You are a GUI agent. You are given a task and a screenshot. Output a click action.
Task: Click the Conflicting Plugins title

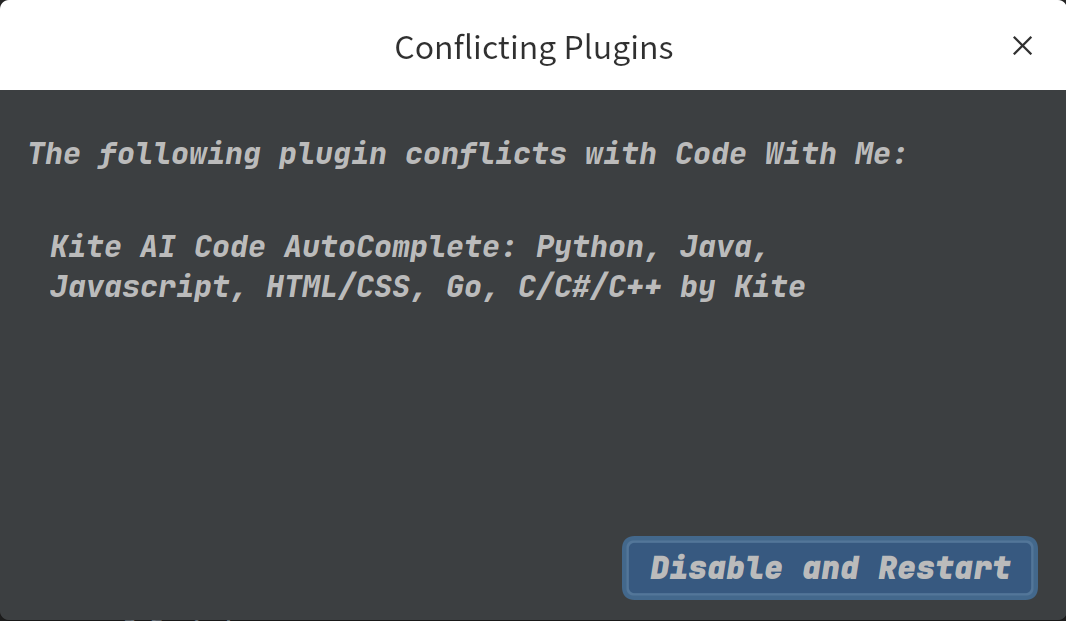(533, 46)
